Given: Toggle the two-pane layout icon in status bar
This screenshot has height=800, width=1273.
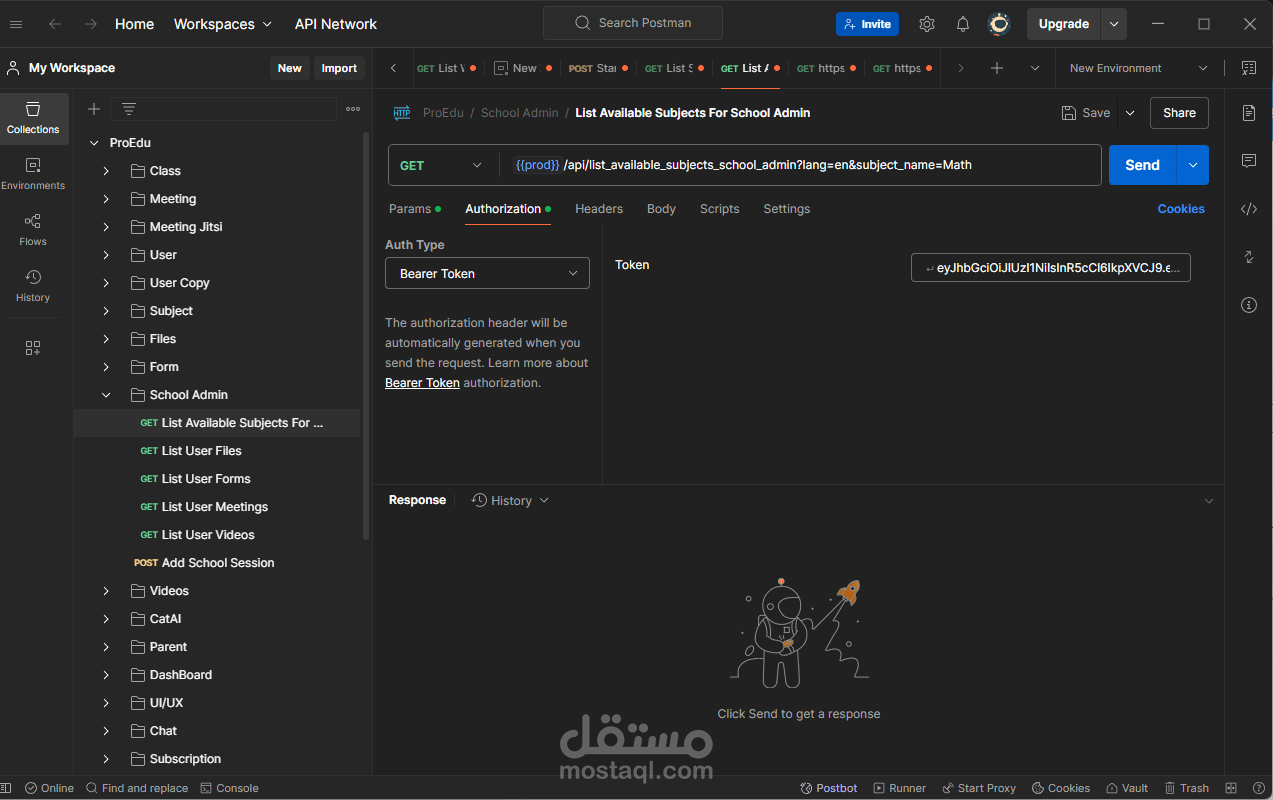Looking at the screenshot, I should point(1231,788).
